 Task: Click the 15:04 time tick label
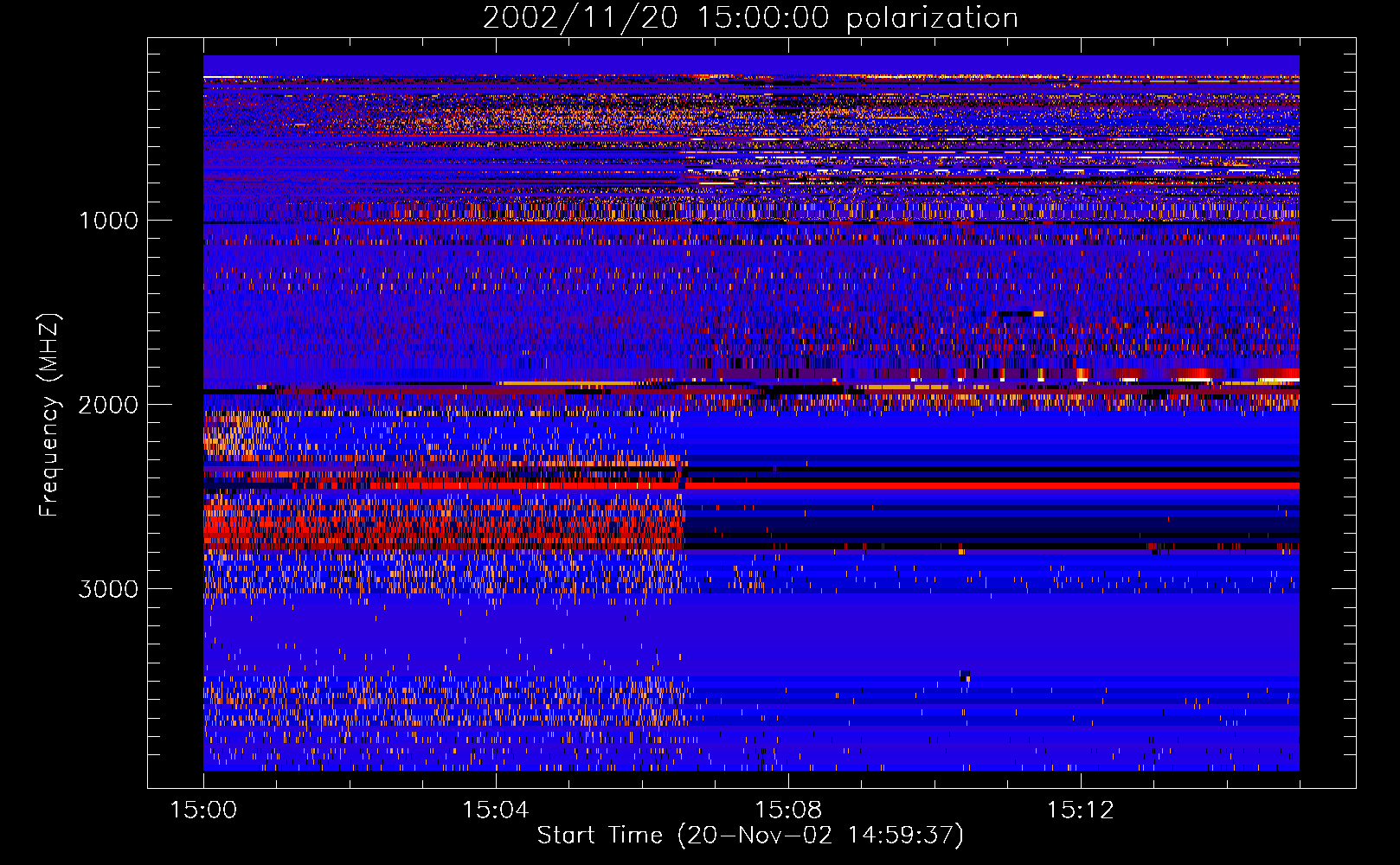pos(496,811)
